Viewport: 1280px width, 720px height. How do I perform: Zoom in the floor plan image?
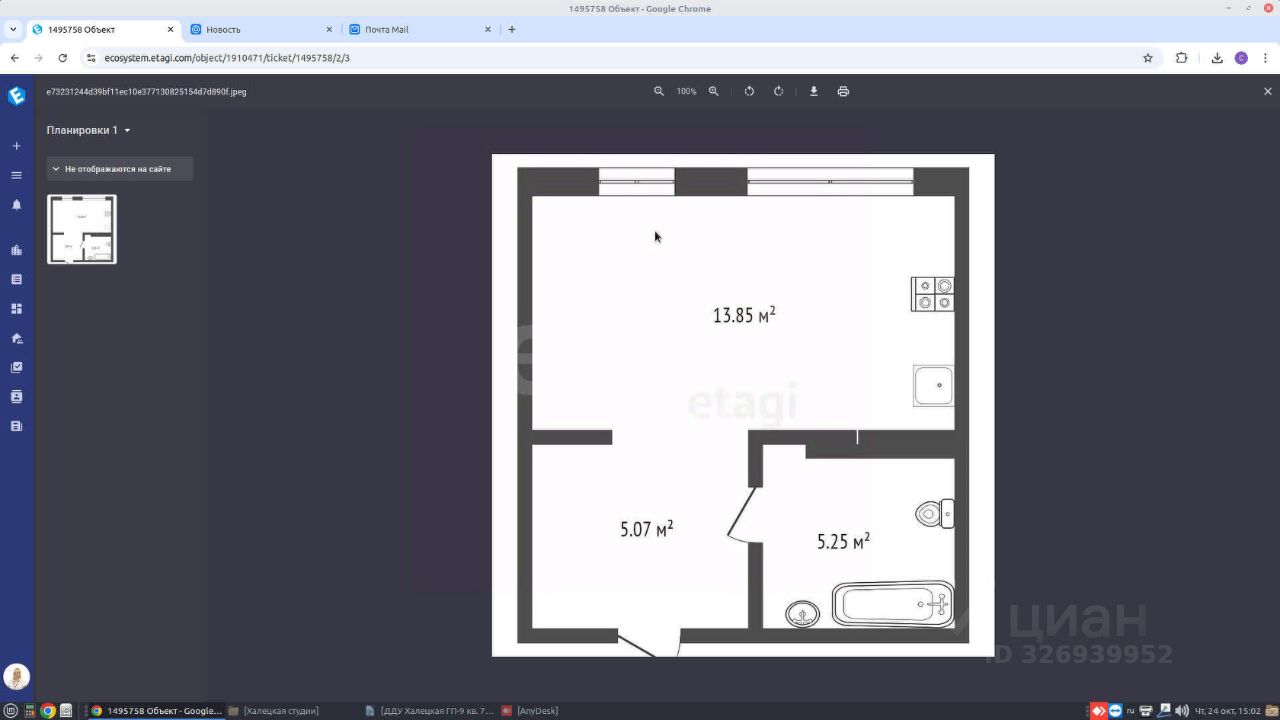(x=714, y=91)
